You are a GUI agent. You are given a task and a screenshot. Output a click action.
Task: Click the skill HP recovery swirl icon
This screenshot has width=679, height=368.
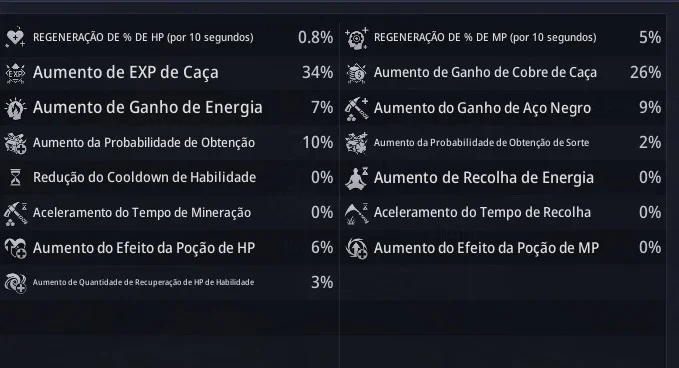coord(15,283)
